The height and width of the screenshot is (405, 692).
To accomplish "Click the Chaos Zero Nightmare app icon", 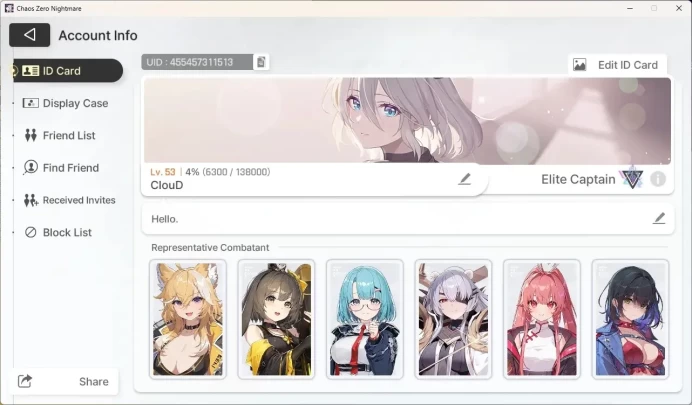I will click(x=9, y=8).
